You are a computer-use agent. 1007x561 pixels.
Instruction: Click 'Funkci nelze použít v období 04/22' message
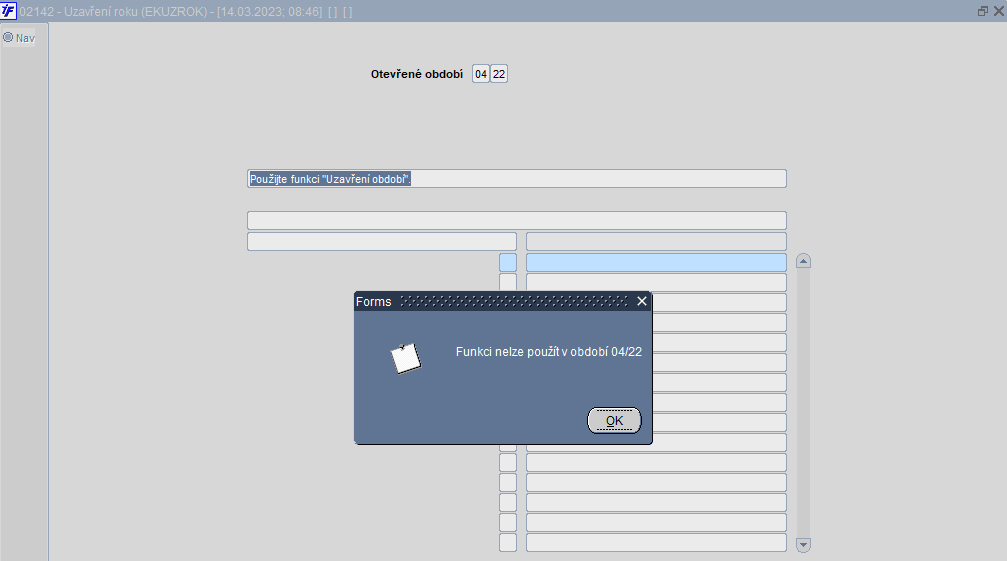click(x=548, y=352)
